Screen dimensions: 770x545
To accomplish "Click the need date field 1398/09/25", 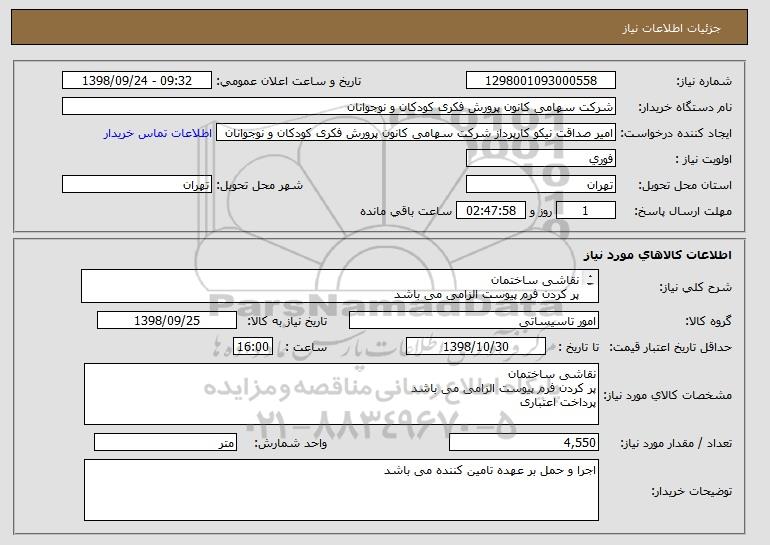I will [x=167, y=321].
